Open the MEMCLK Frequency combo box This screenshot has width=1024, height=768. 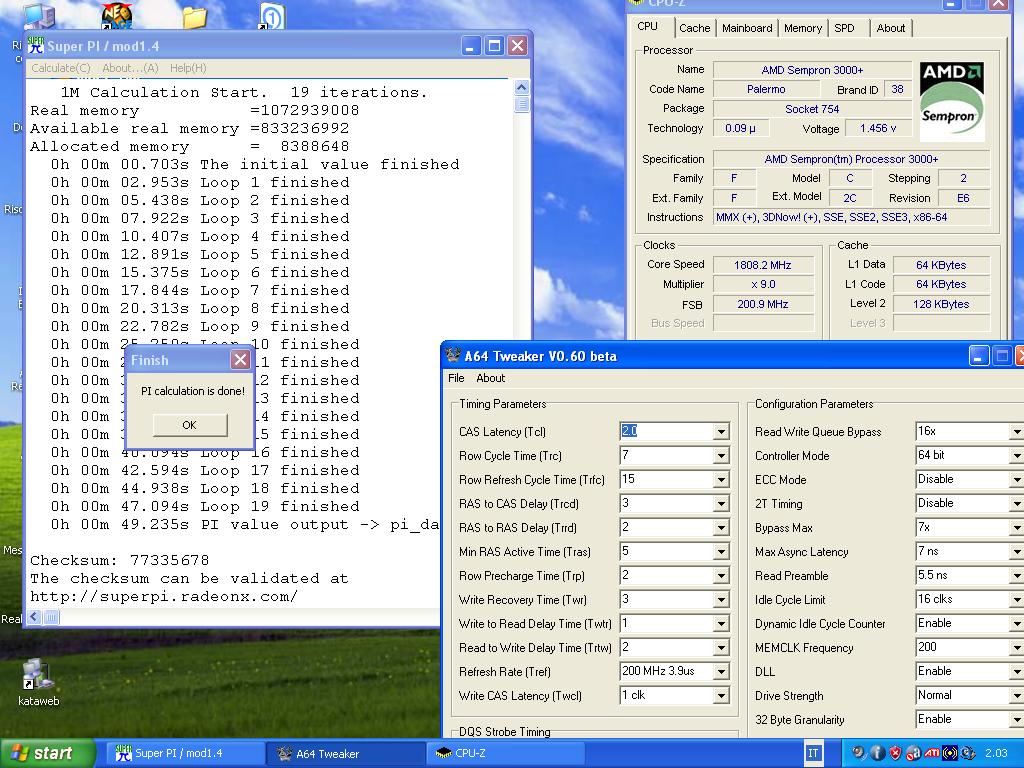[x=969, y=647]
